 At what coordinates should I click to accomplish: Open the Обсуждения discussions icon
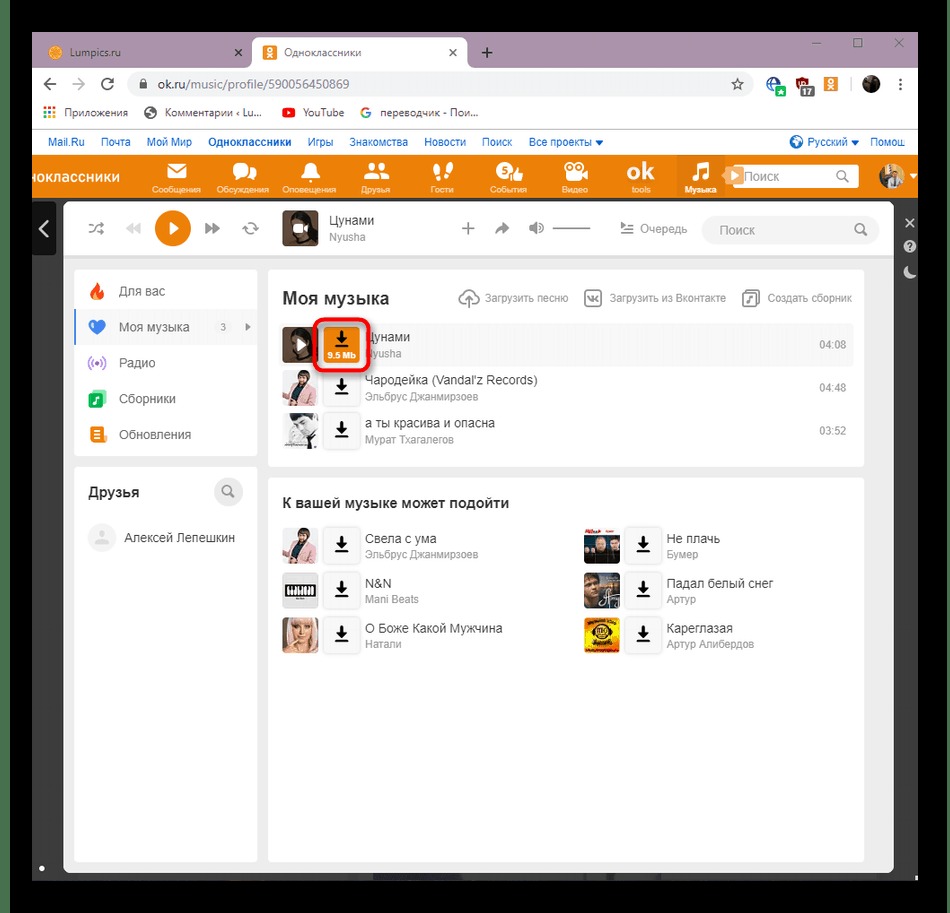click(243, 178)
